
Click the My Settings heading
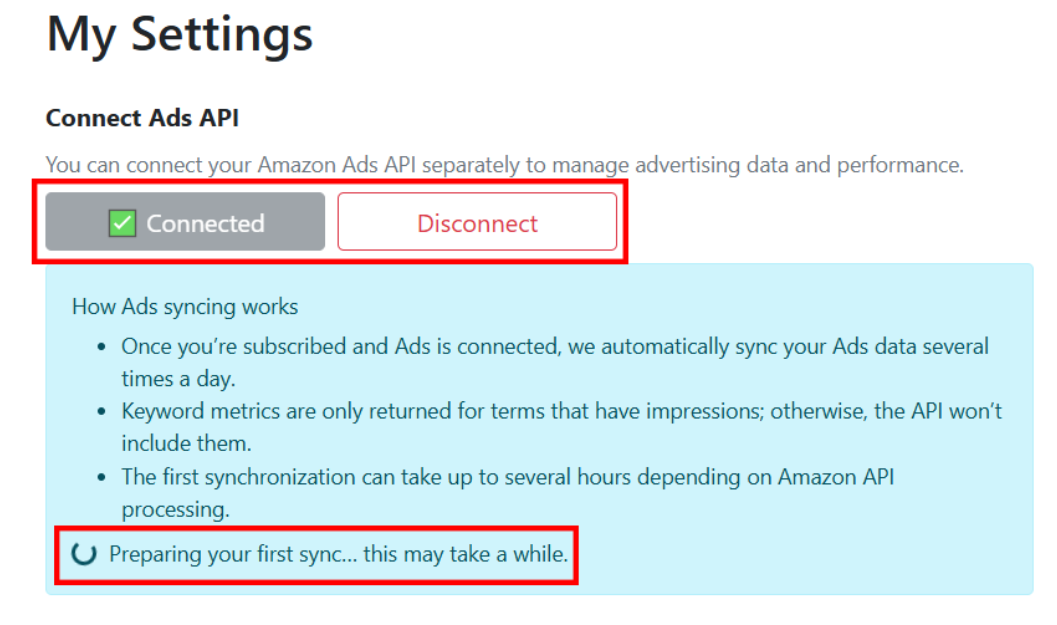point(180,35)
